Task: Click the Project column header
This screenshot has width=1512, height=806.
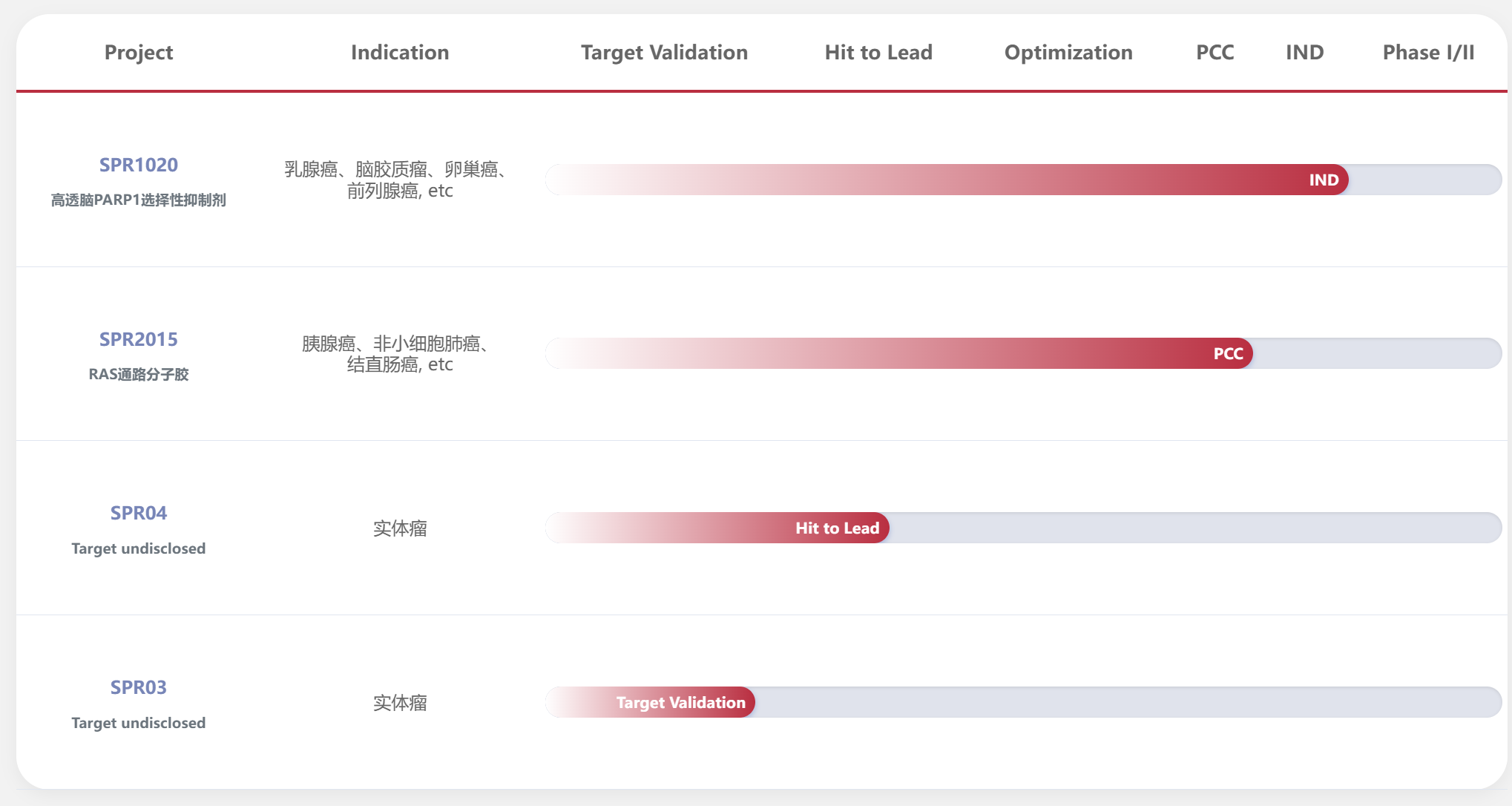Action: (139, 52)
